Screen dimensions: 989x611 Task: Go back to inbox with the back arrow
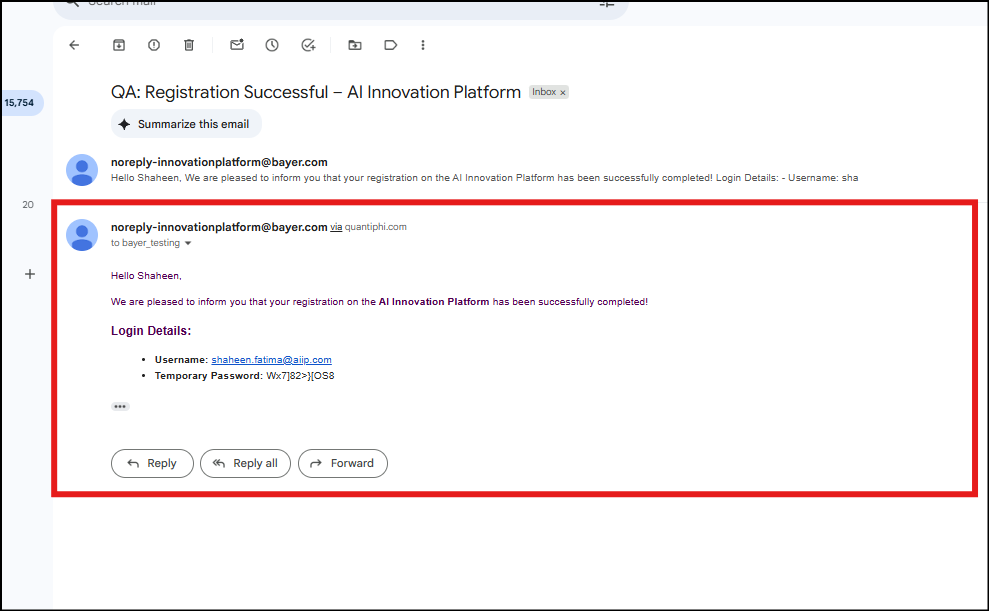coord(74,45)
